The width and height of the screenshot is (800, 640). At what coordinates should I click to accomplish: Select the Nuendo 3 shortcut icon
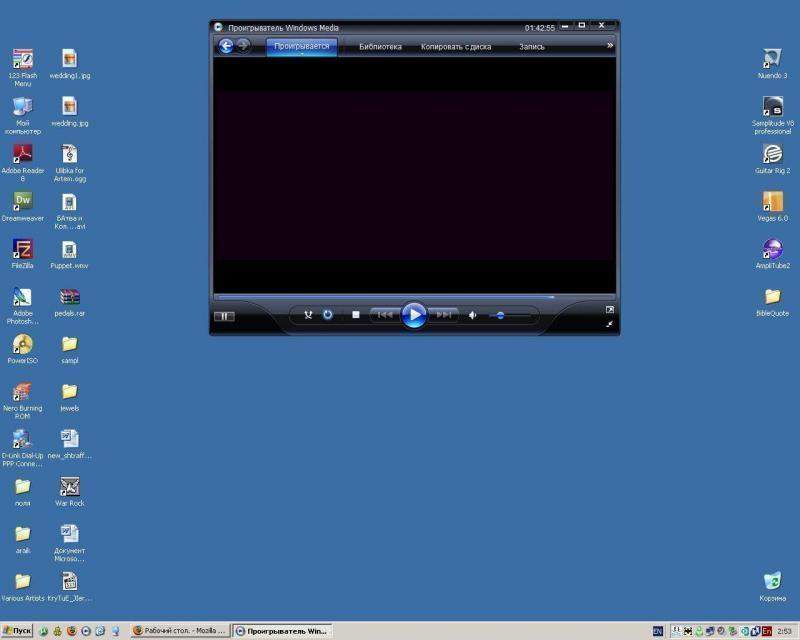pyautogui.click(x=772, y=64)
